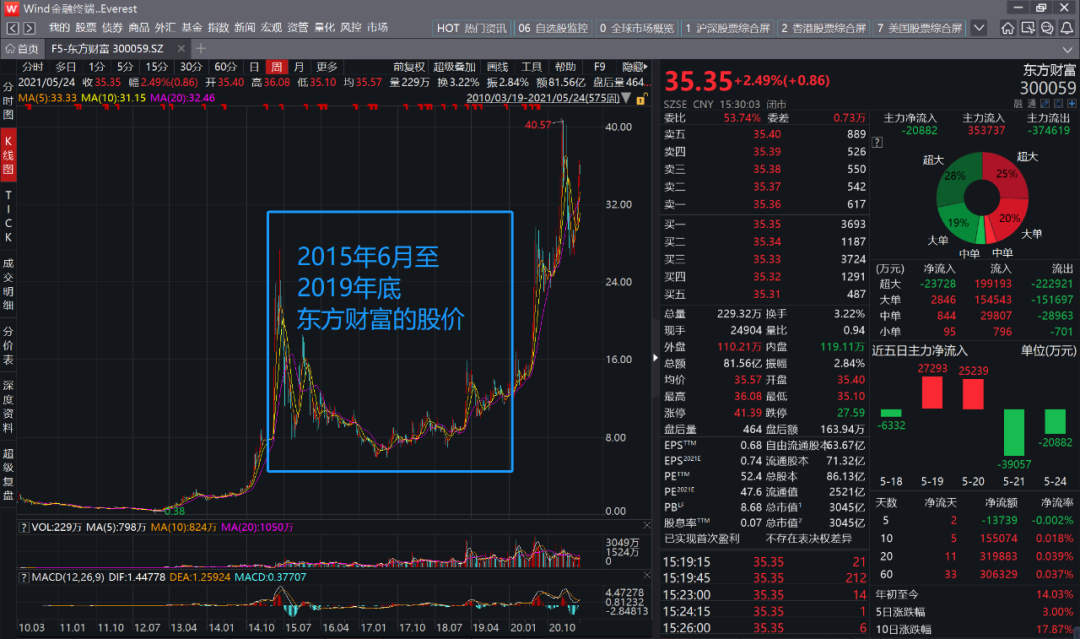Open the 前复权 adjustment dropdown
Viewport: 1080px width, 639px height.
coord(409,67)
